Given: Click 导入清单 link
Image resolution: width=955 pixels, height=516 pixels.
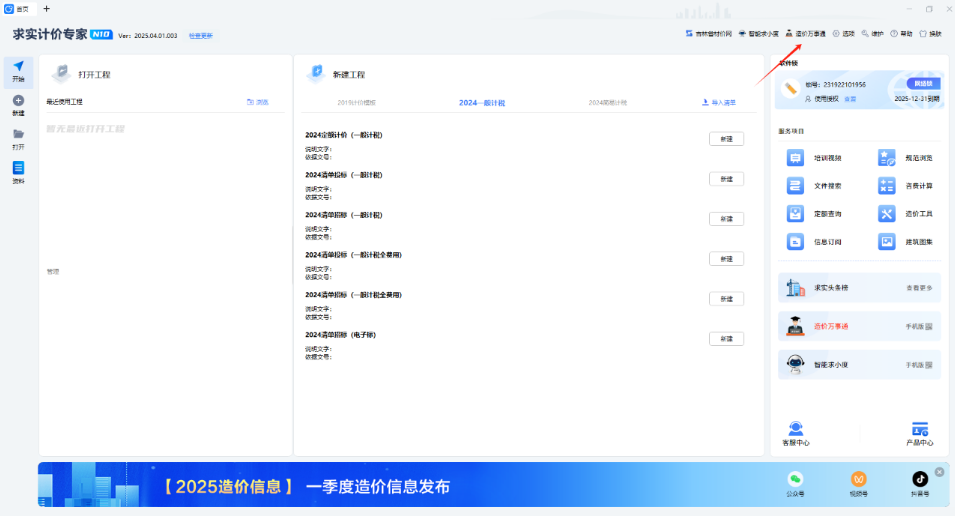Looking at the screenshot, I should pos(719,102).
